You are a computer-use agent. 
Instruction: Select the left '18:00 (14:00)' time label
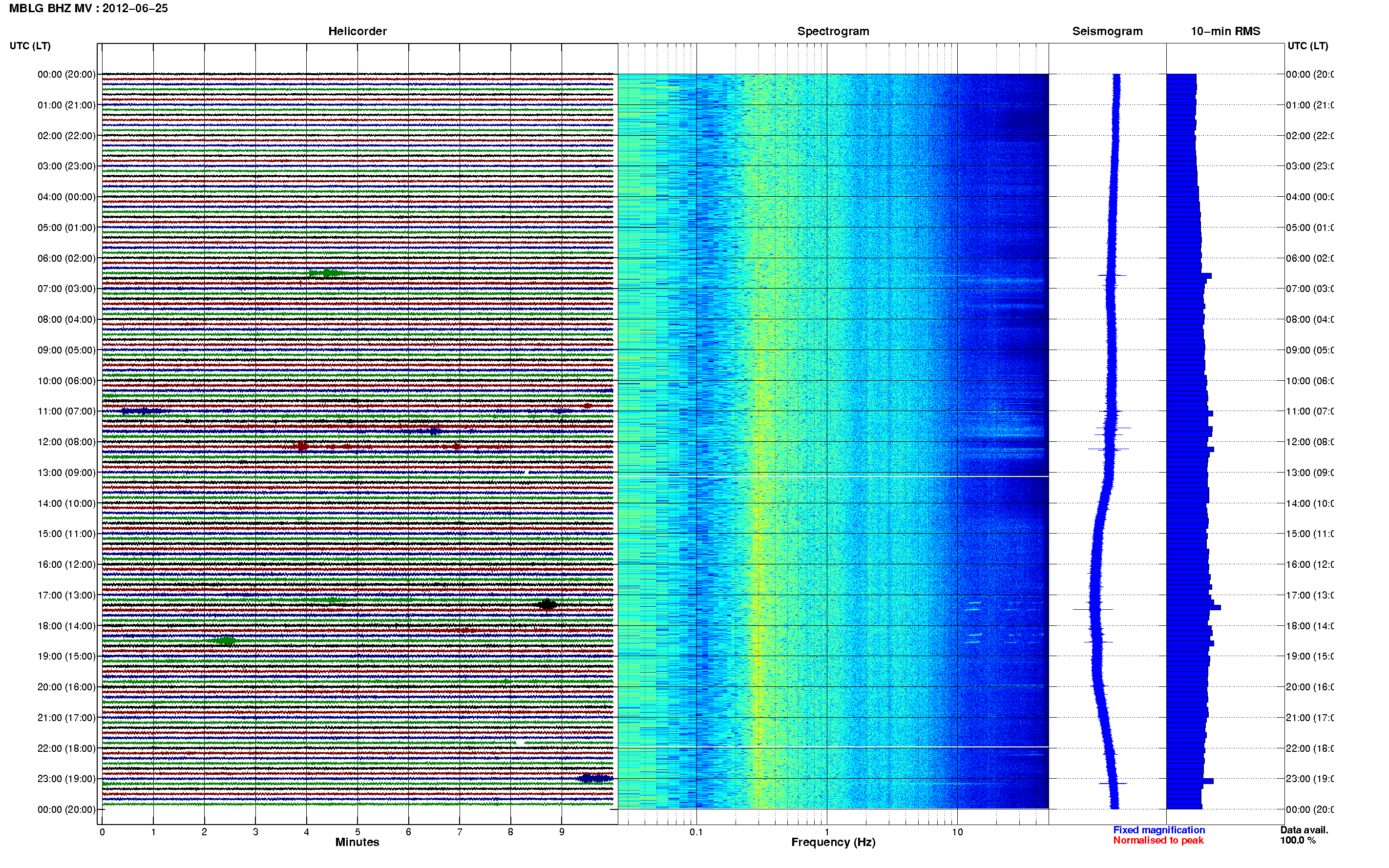66,626
